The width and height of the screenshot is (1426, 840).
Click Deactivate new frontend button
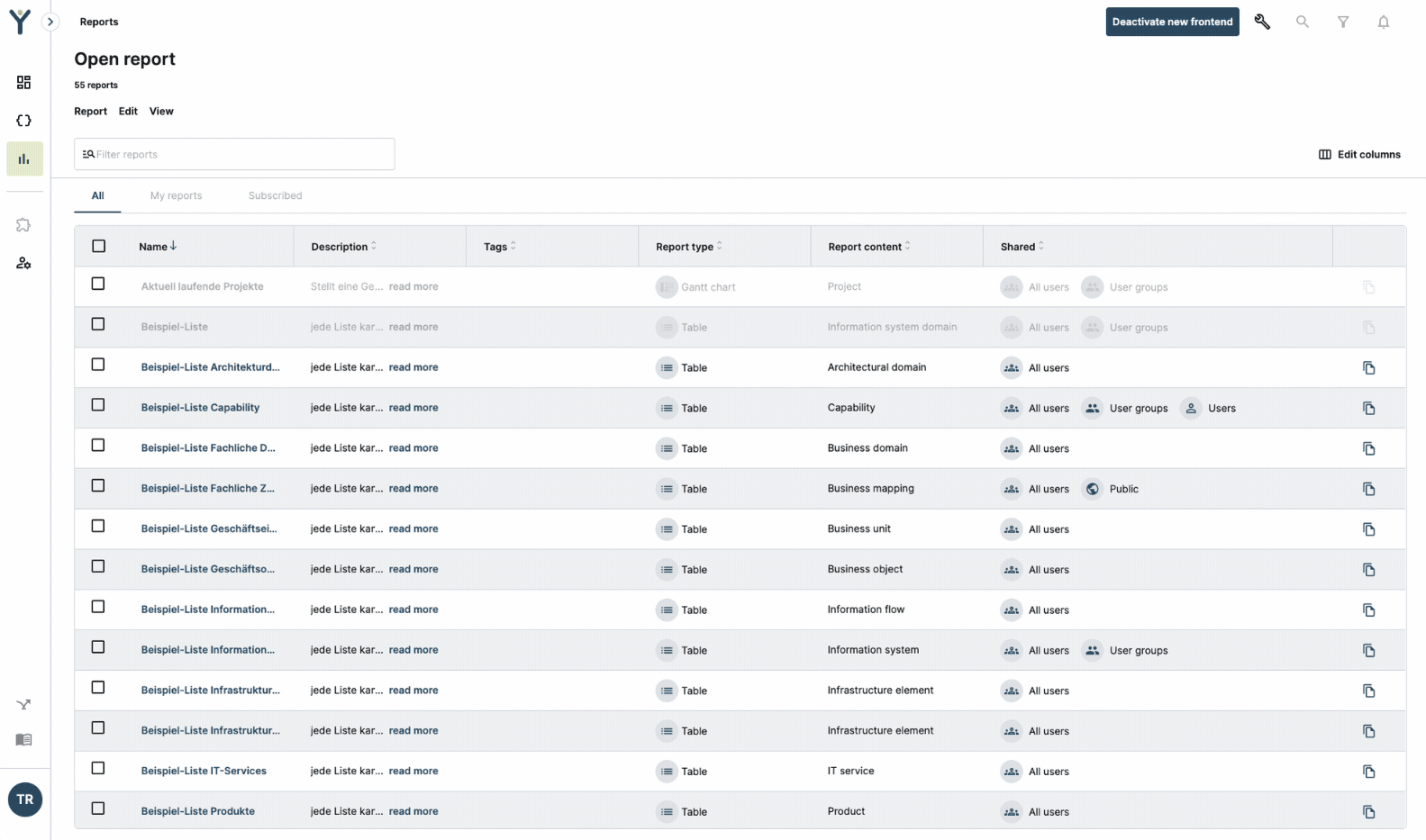click(x=1171, y=22)
